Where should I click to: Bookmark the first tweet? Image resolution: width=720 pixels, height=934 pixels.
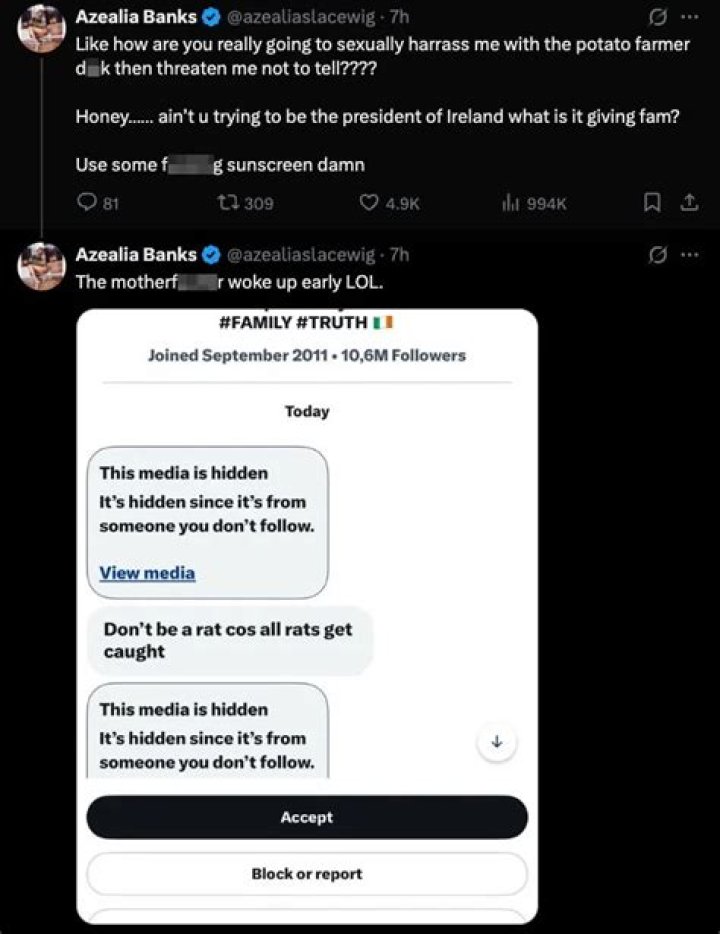pos(651,203)
